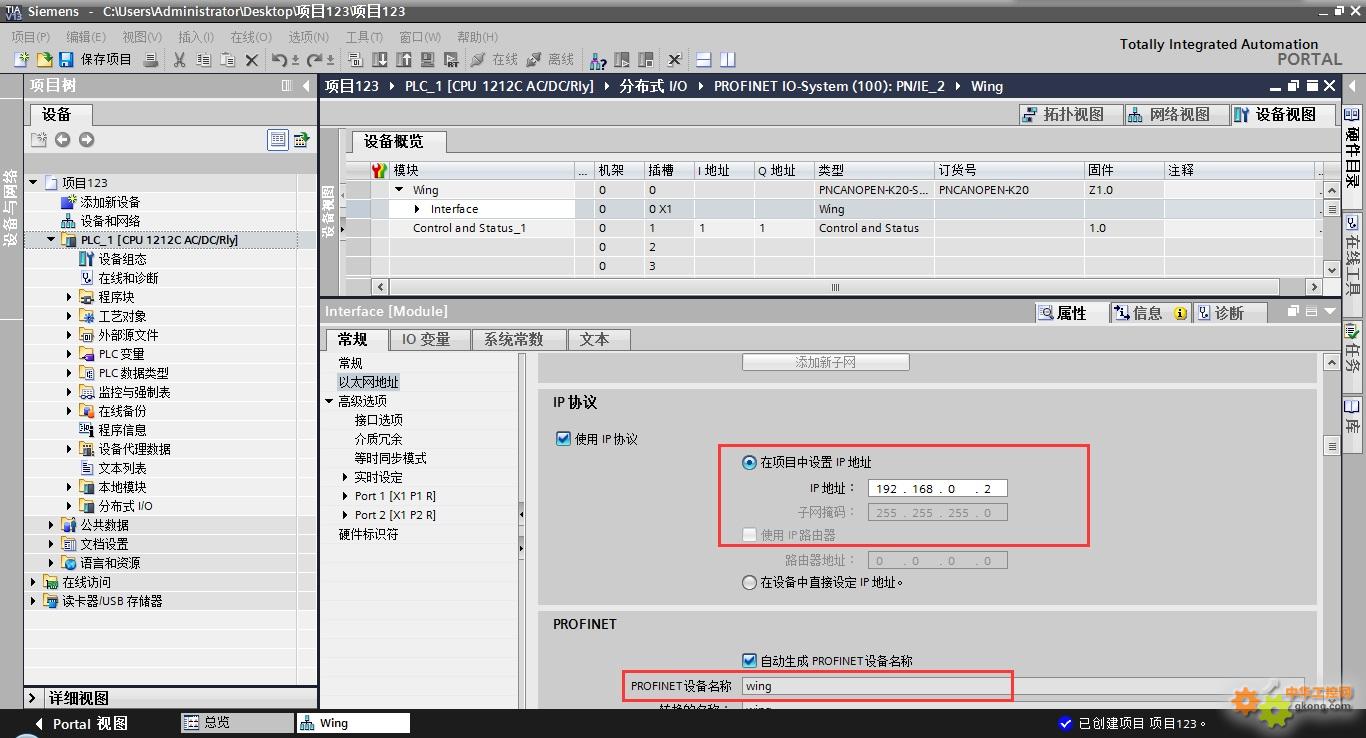Viewport: 1366px width, 738px height.
Task: Click the back arrow in project tree
Action: tap(62, 140)
